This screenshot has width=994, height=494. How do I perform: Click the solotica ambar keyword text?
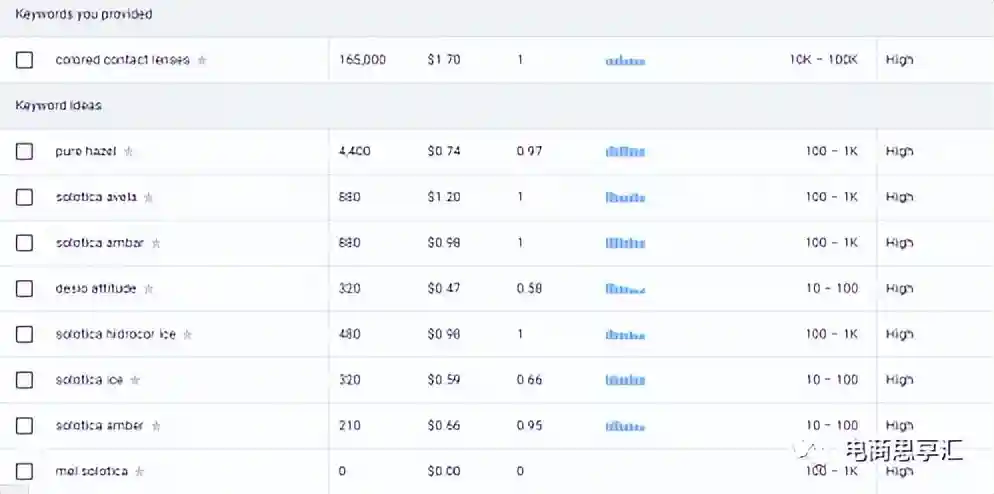(100, 243)
